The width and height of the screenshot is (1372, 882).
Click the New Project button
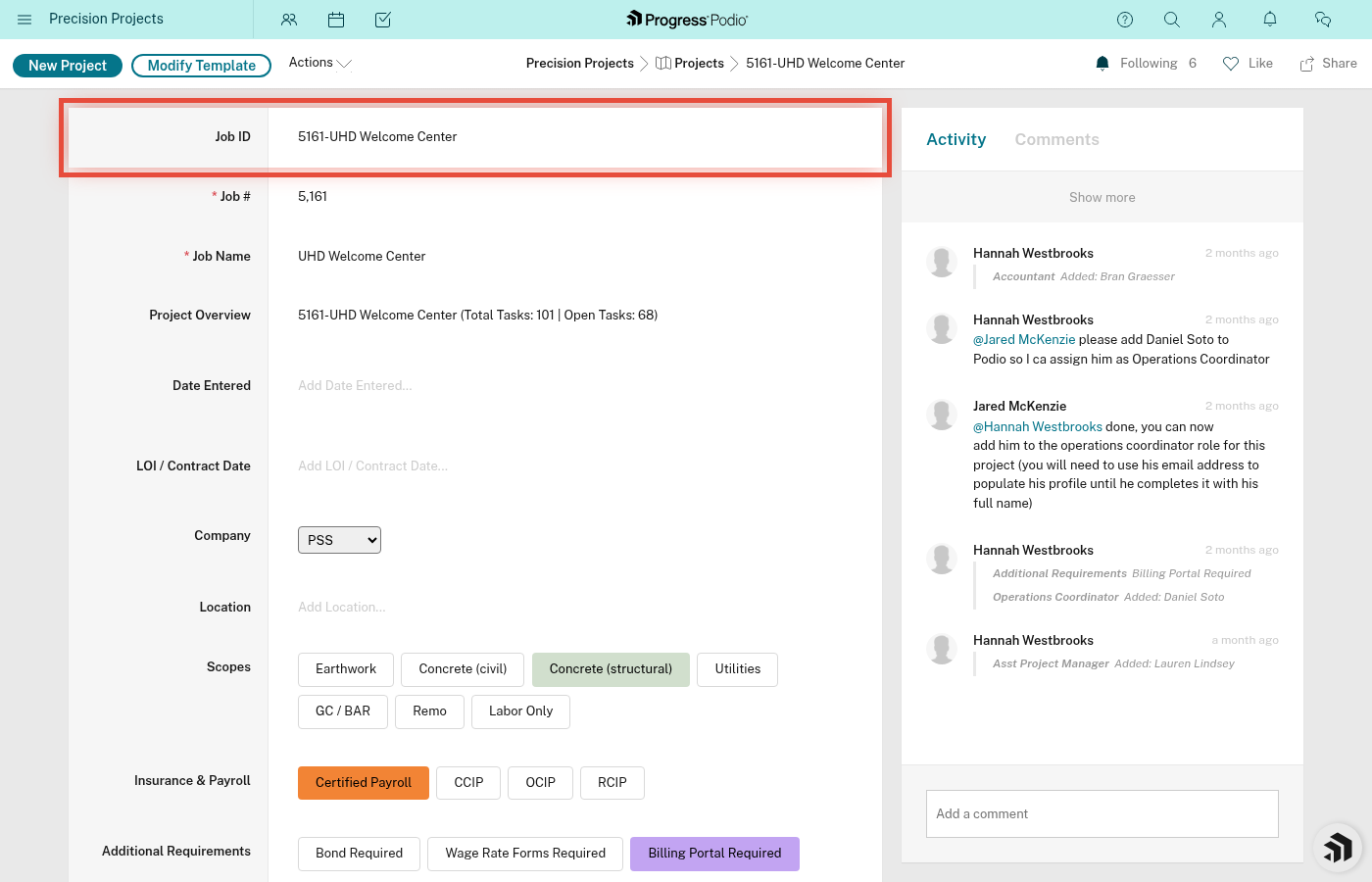[x=68, y=66]
